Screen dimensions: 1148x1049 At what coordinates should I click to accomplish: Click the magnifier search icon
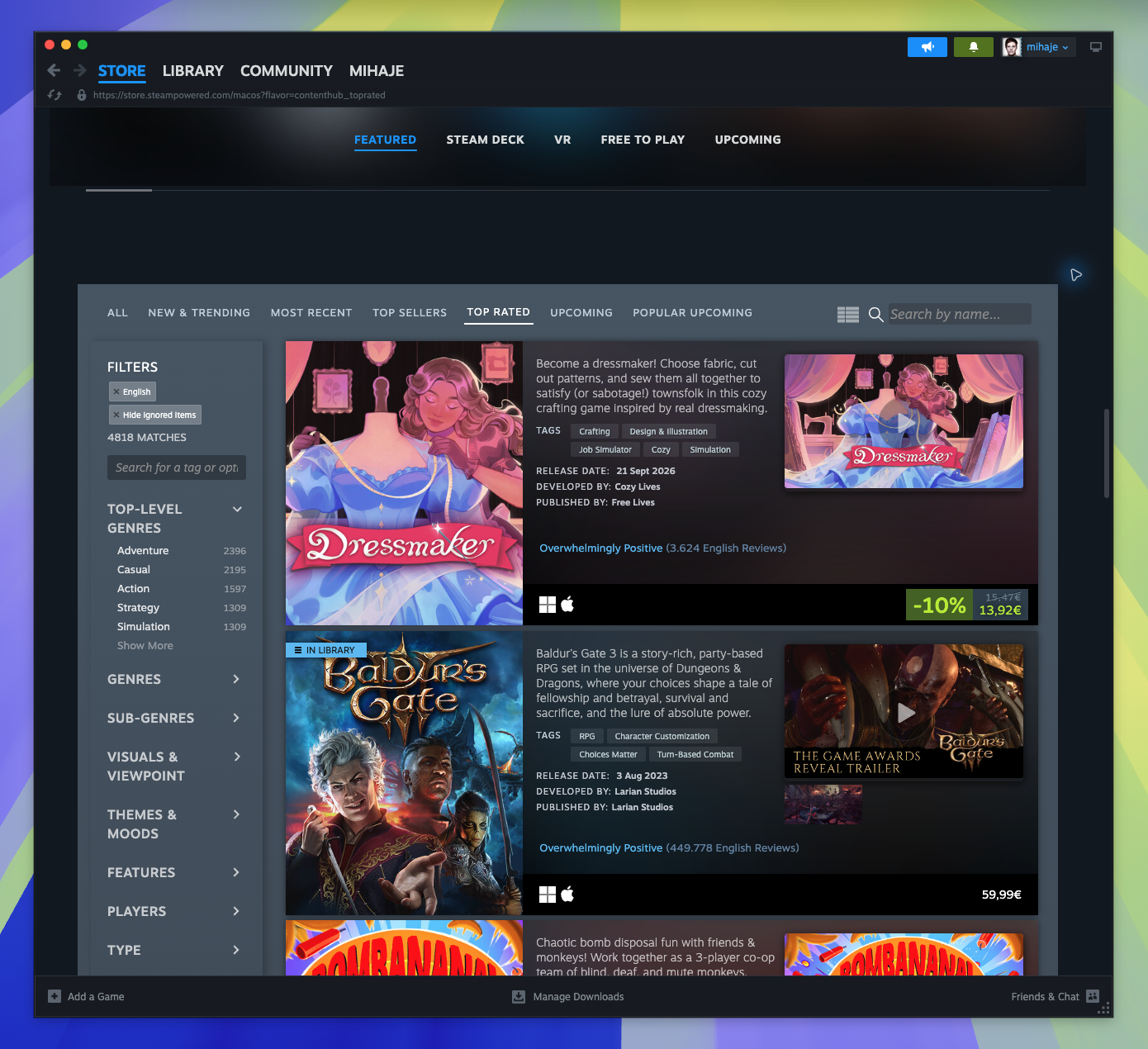[x=876, y=314]
